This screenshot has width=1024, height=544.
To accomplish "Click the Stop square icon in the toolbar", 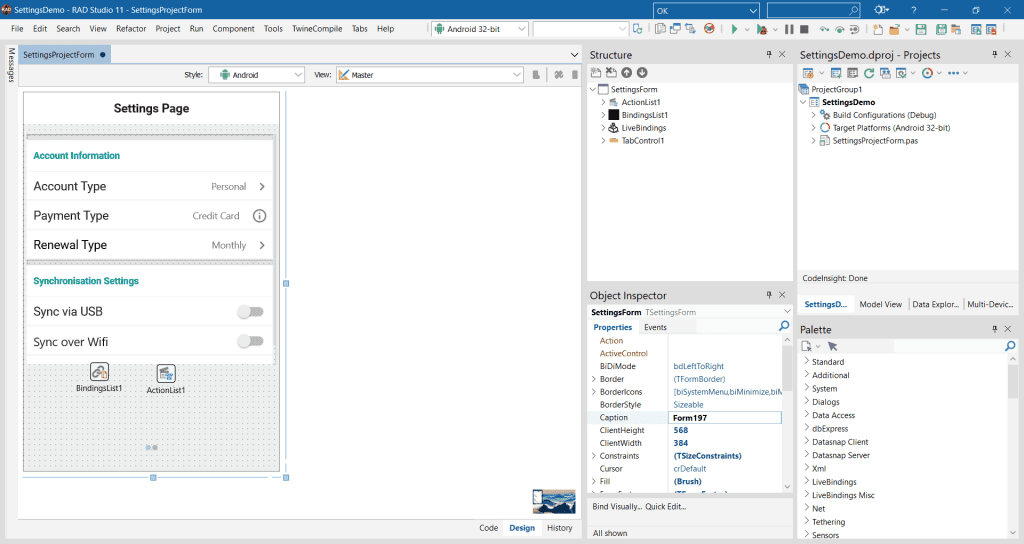I will pyautogui.click(x=805, y=29).
